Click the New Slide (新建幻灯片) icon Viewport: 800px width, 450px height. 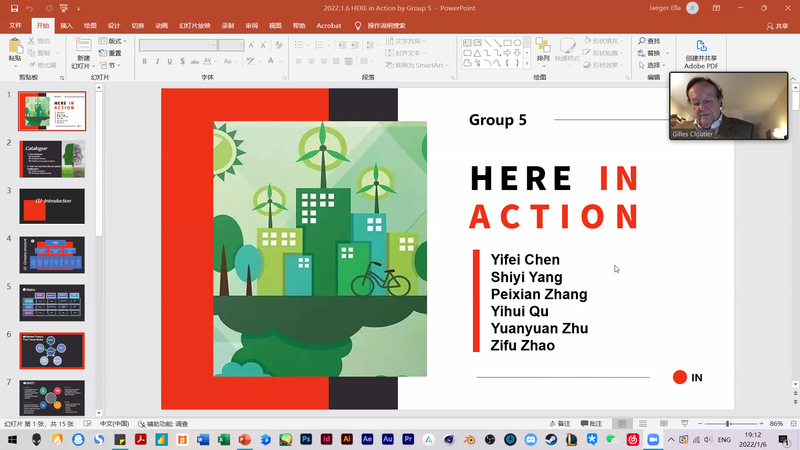pyautogui.click(x=82, y=46)
